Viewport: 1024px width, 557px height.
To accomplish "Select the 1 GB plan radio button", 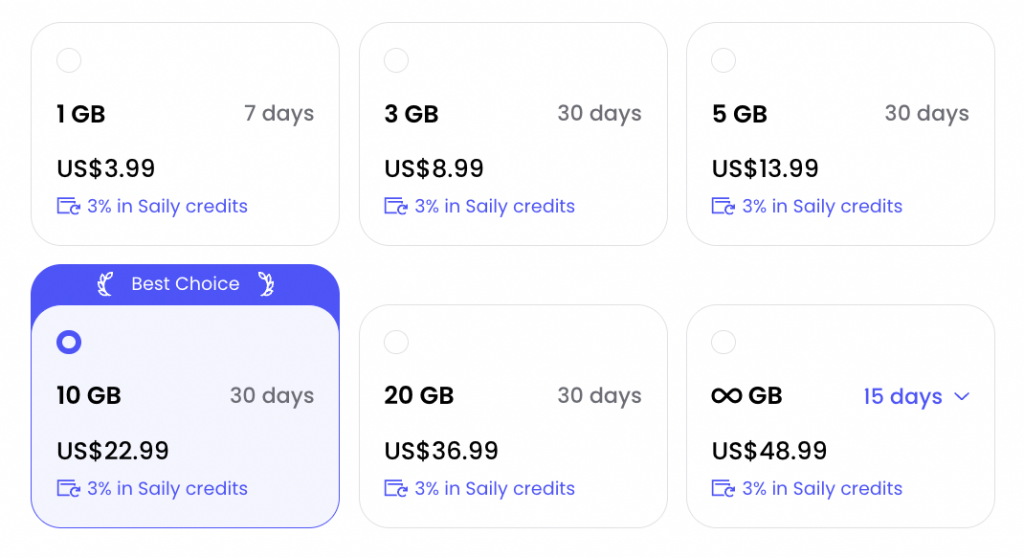I will (x=69, y=60).
